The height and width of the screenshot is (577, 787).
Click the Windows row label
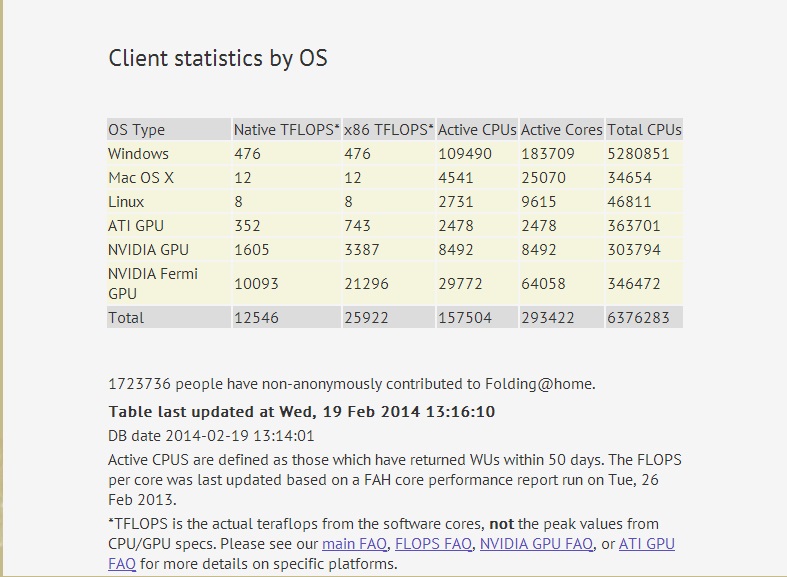click(x=138, y=154)
